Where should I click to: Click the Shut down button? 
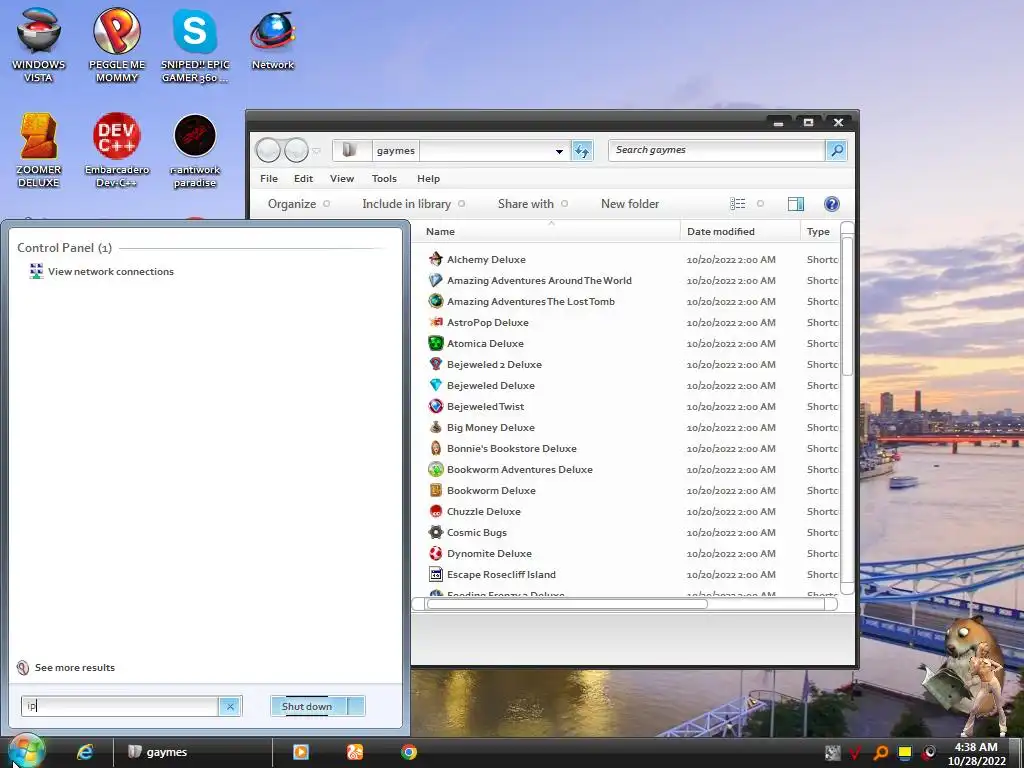pyautogui.click(x=307, y=706)
